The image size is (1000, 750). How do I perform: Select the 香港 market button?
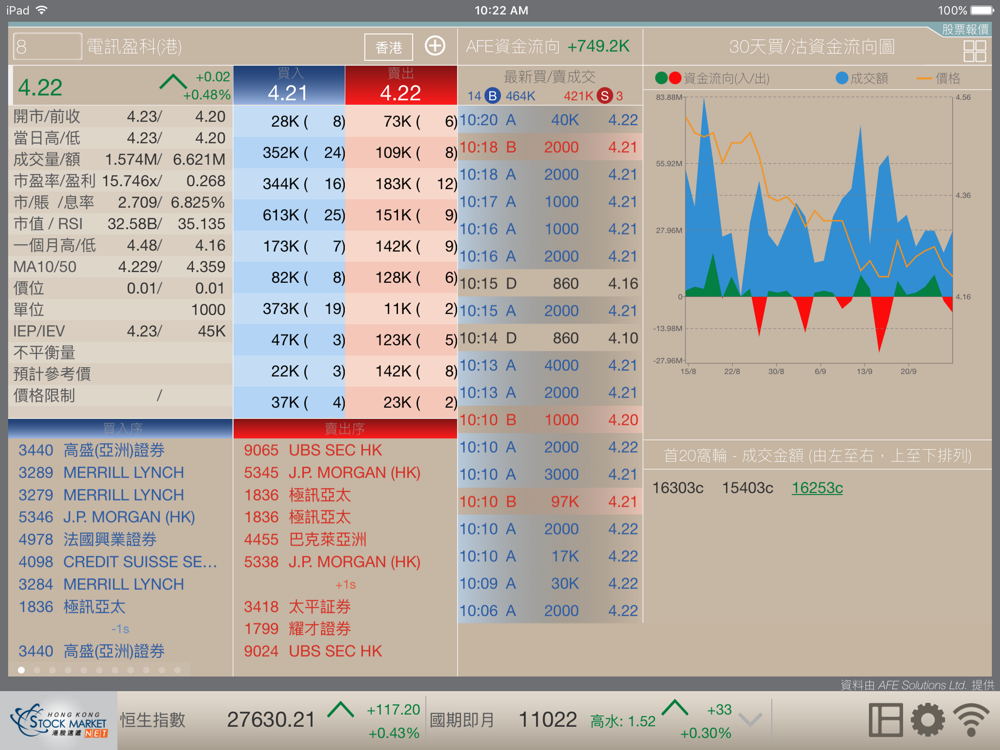coord(388,47)
